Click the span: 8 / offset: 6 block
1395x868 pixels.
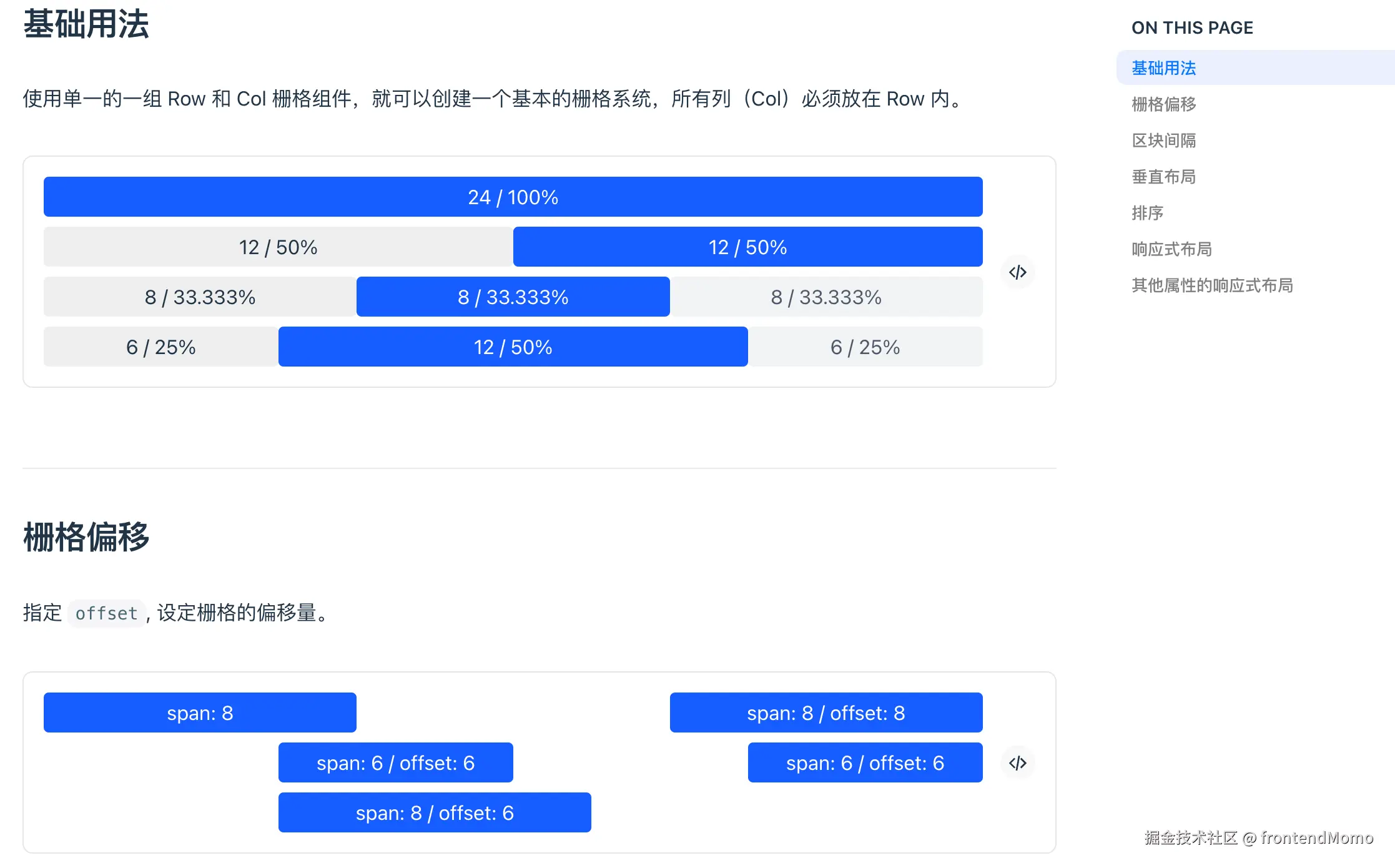point(435,812)
